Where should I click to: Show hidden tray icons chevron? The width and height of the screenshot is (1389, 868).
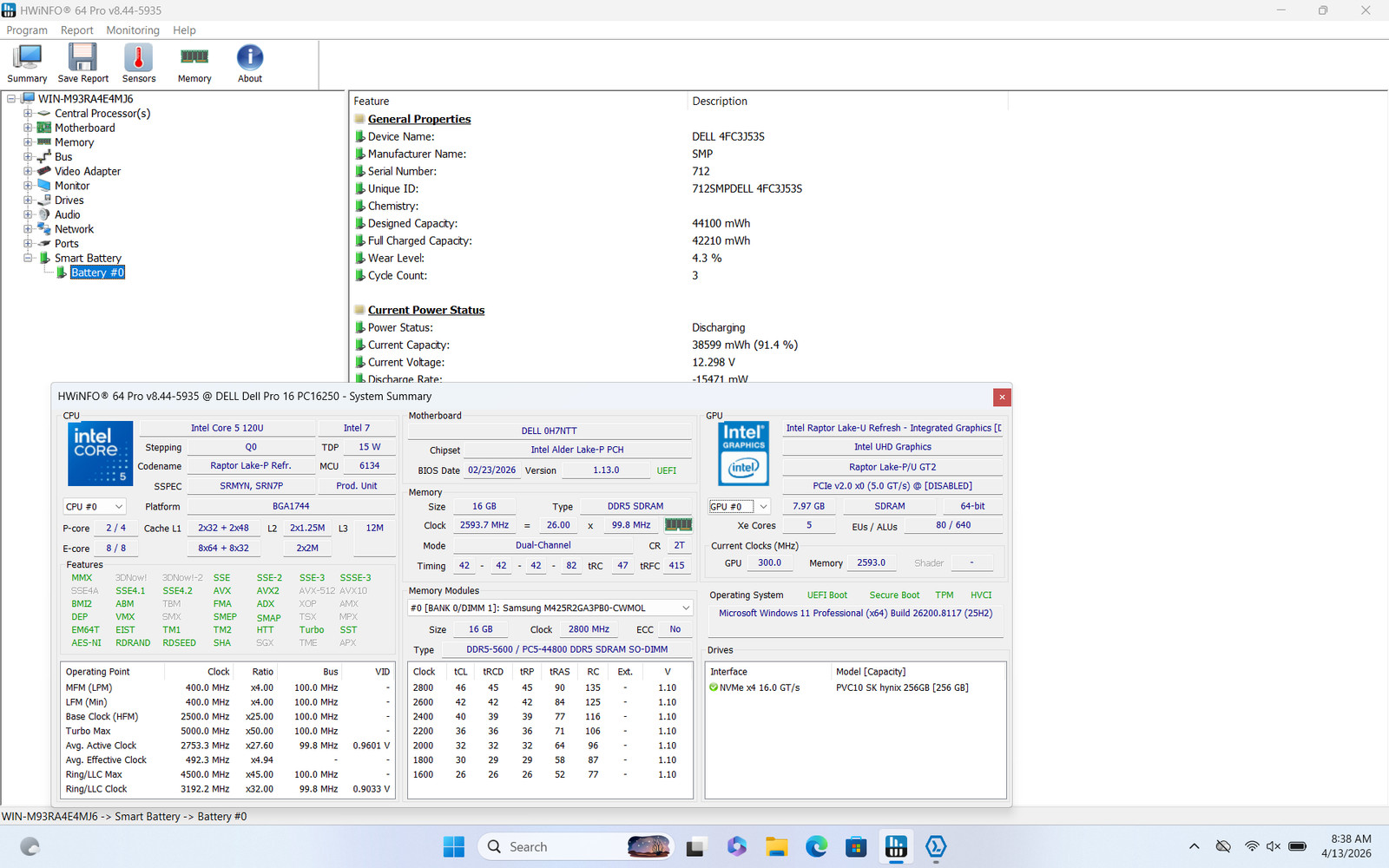tap(1195, 846)
